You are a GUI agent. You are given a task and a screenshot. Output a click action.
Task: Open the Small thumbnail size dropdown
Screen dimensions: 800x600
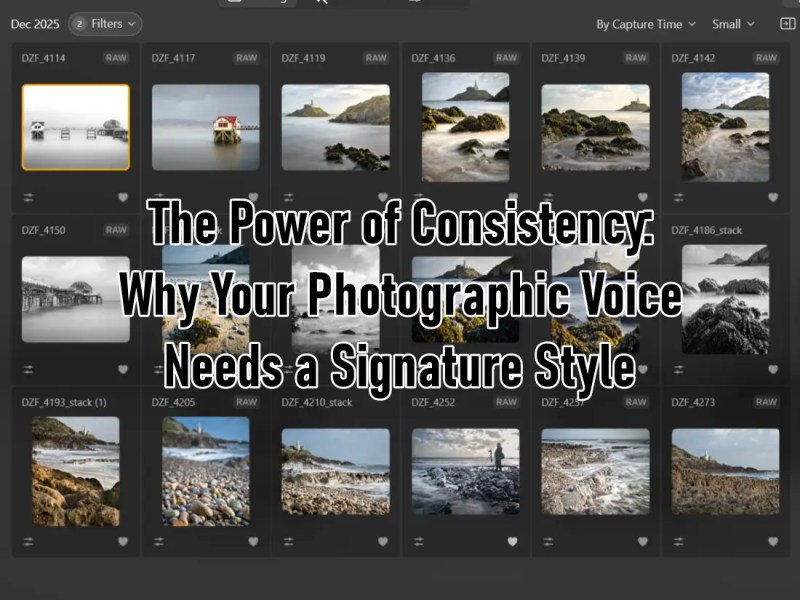tap(732, 24)
